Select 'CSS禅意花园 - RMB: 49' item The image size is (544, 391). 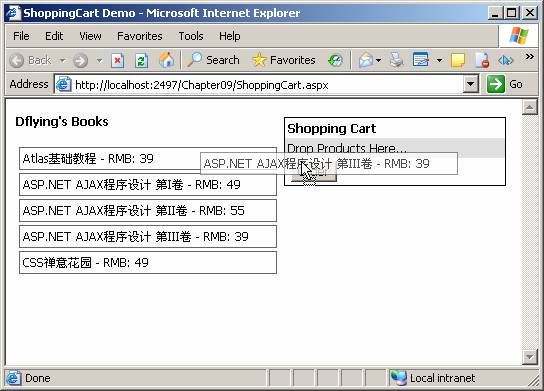click(x=148, y=263)
